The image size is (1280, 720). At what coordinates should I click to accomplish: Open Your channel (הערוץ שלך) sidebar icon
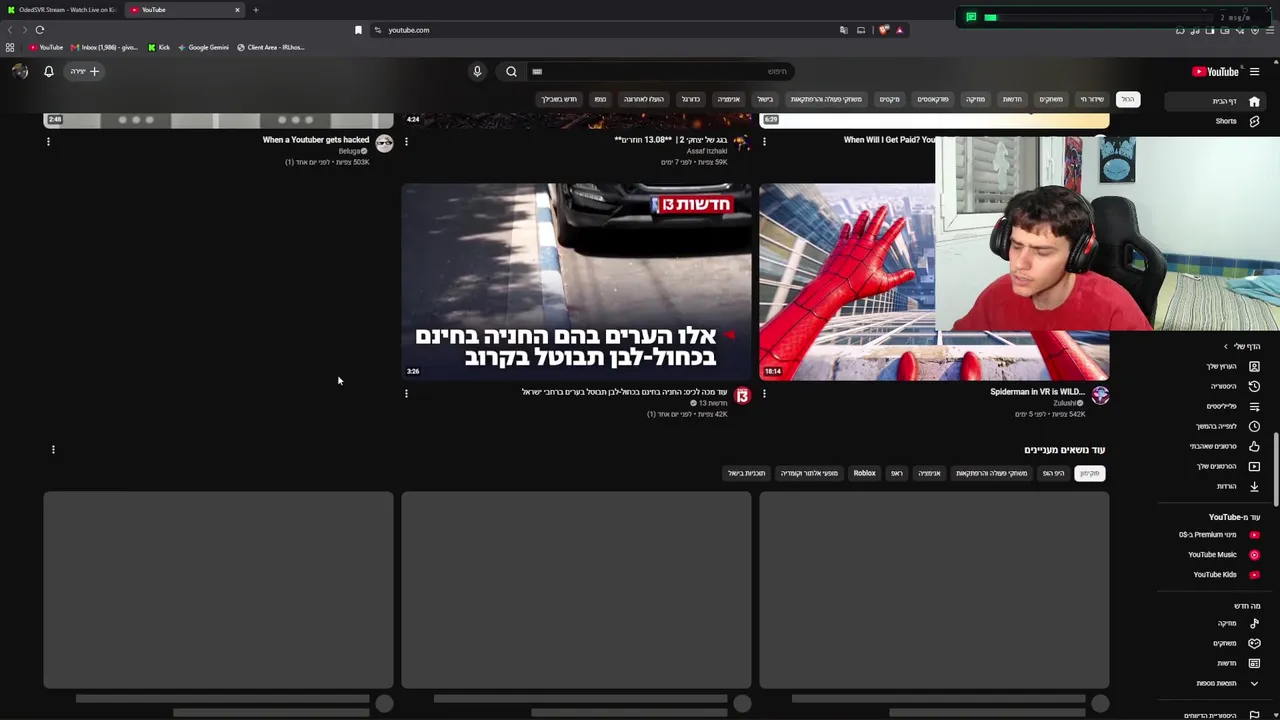(1254, 366)
